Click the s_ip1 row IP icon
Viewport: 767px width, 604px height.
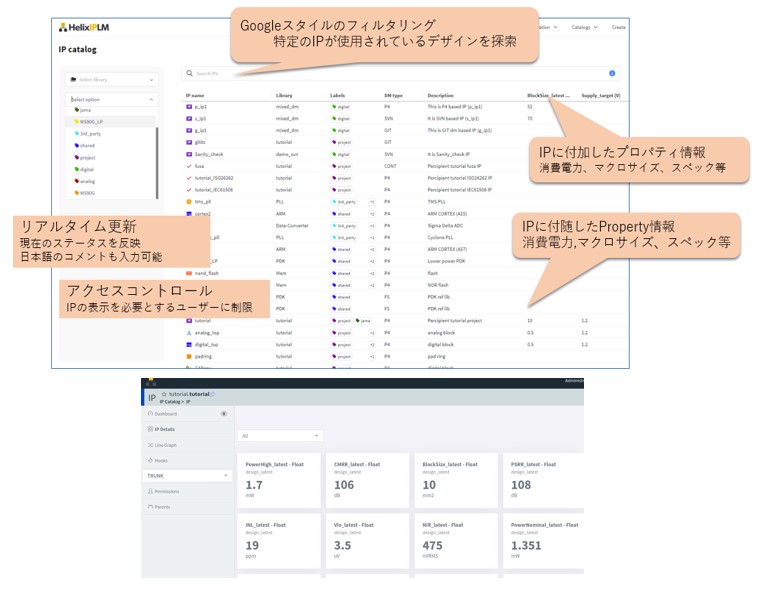tap(189, 118)
